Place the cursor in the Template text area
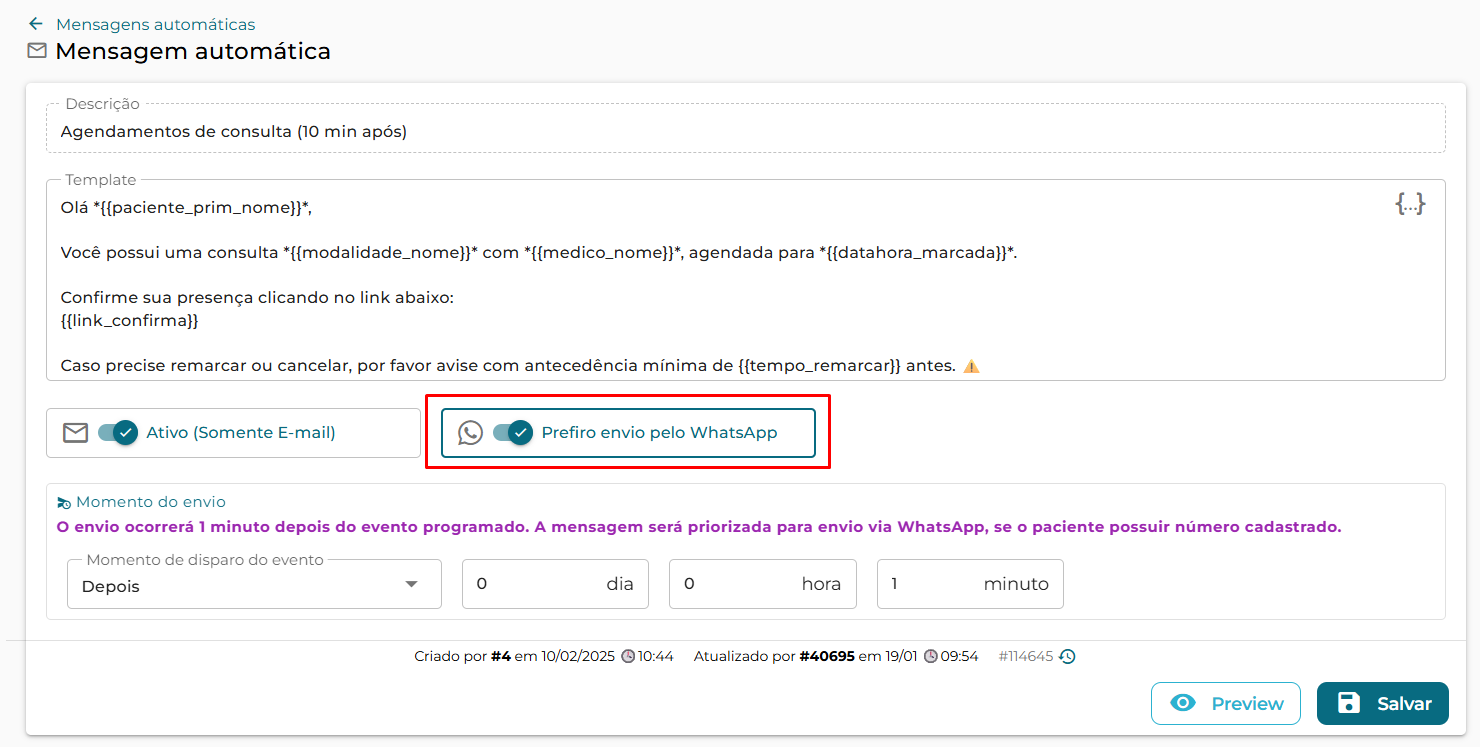The height and width of the screenshot is (747, 1480). [x=746, y=282]
